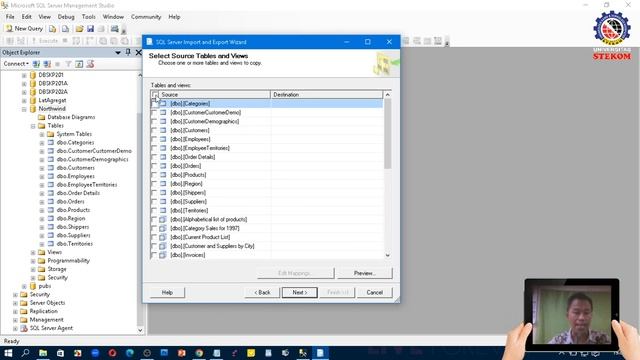Select dbo.Order Details in Object Explorer
Screen dimensions: 640x360
pos(78,193)
